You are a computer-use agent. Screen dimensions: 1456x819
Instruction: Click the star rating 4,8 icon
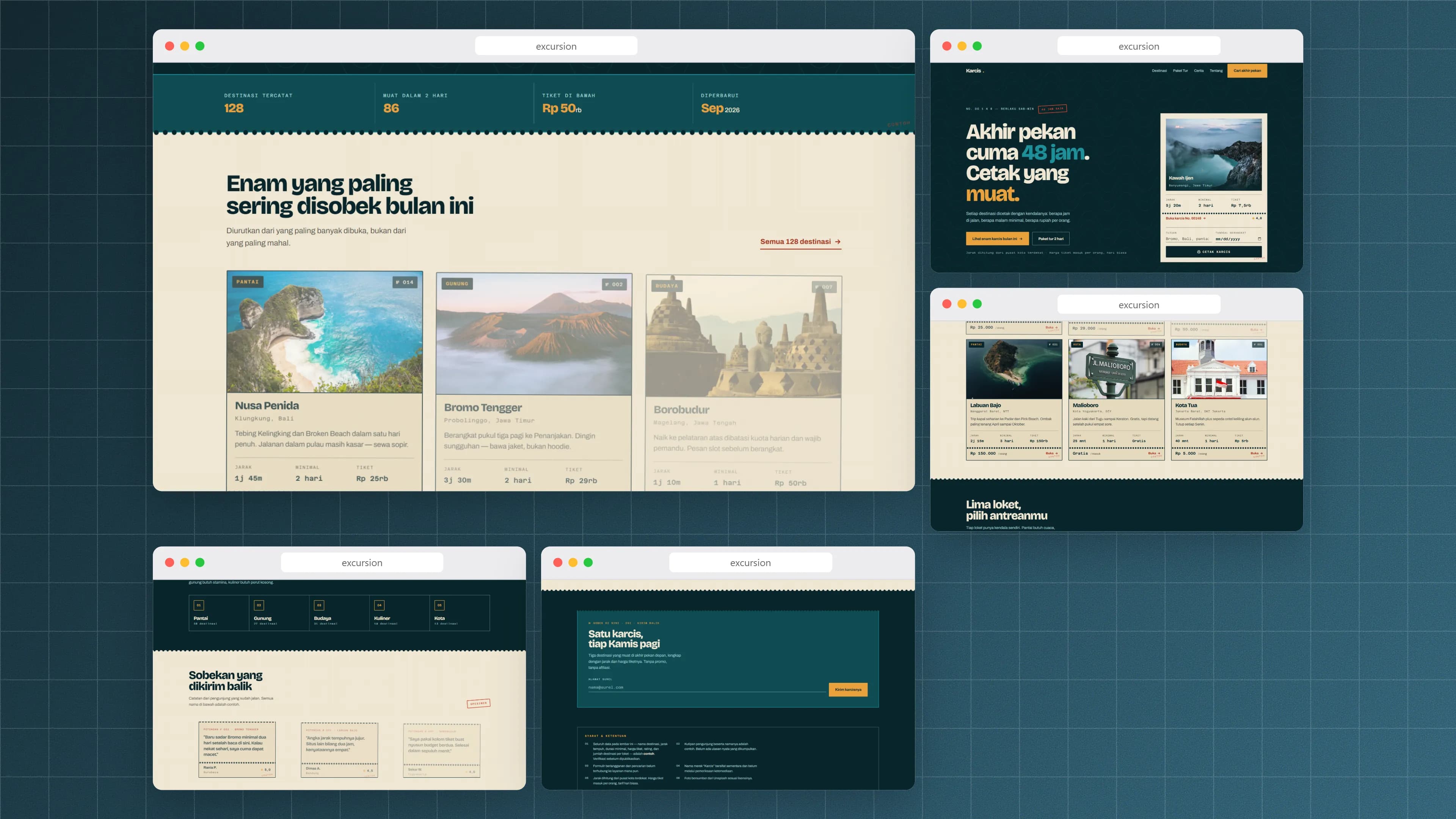(1253, 218)
